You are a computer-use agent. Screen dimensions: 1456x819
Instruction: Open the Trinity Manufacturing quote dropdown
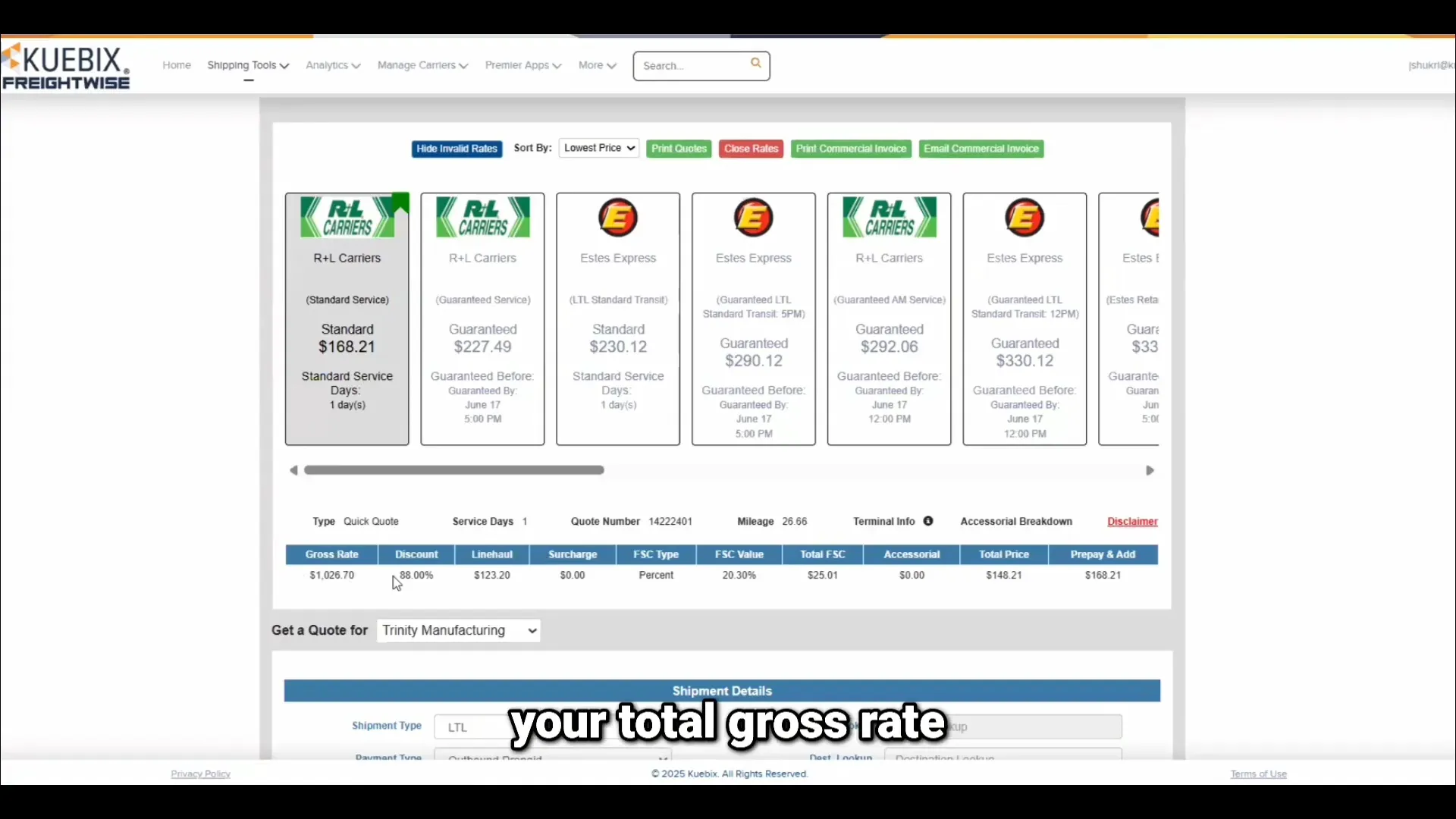(x=457, y=630)
